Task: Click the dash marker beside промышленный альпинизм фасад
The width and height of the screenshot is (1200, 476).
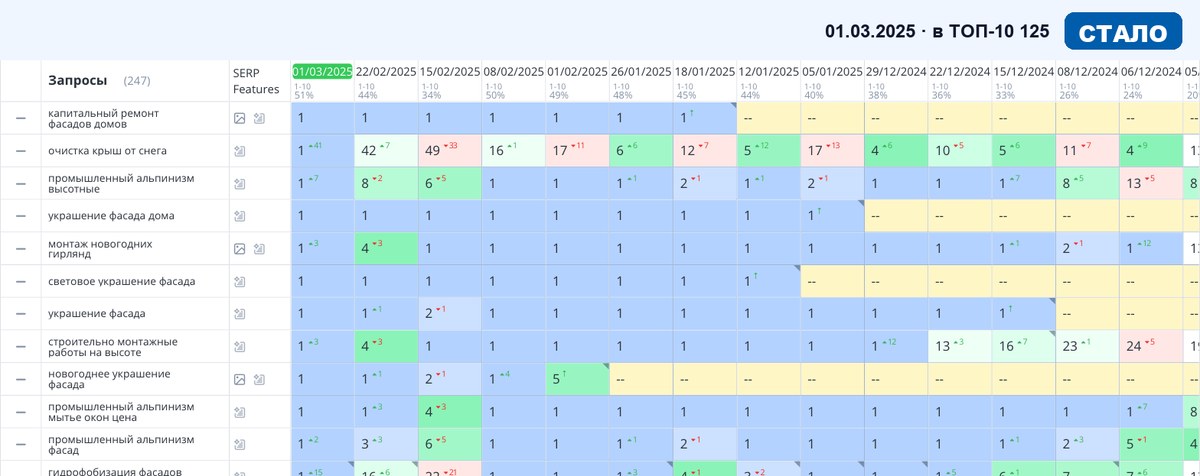Action: 20,445
